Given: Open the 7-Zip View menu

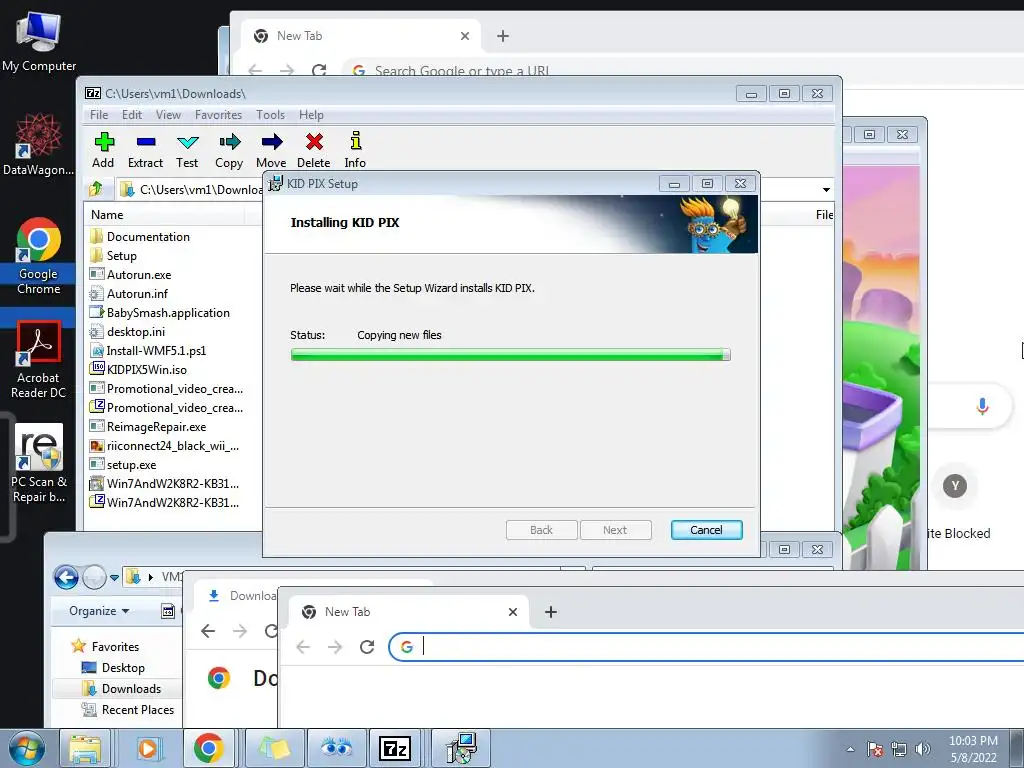Looking at the screenshot, I should [x=168, y=115].
